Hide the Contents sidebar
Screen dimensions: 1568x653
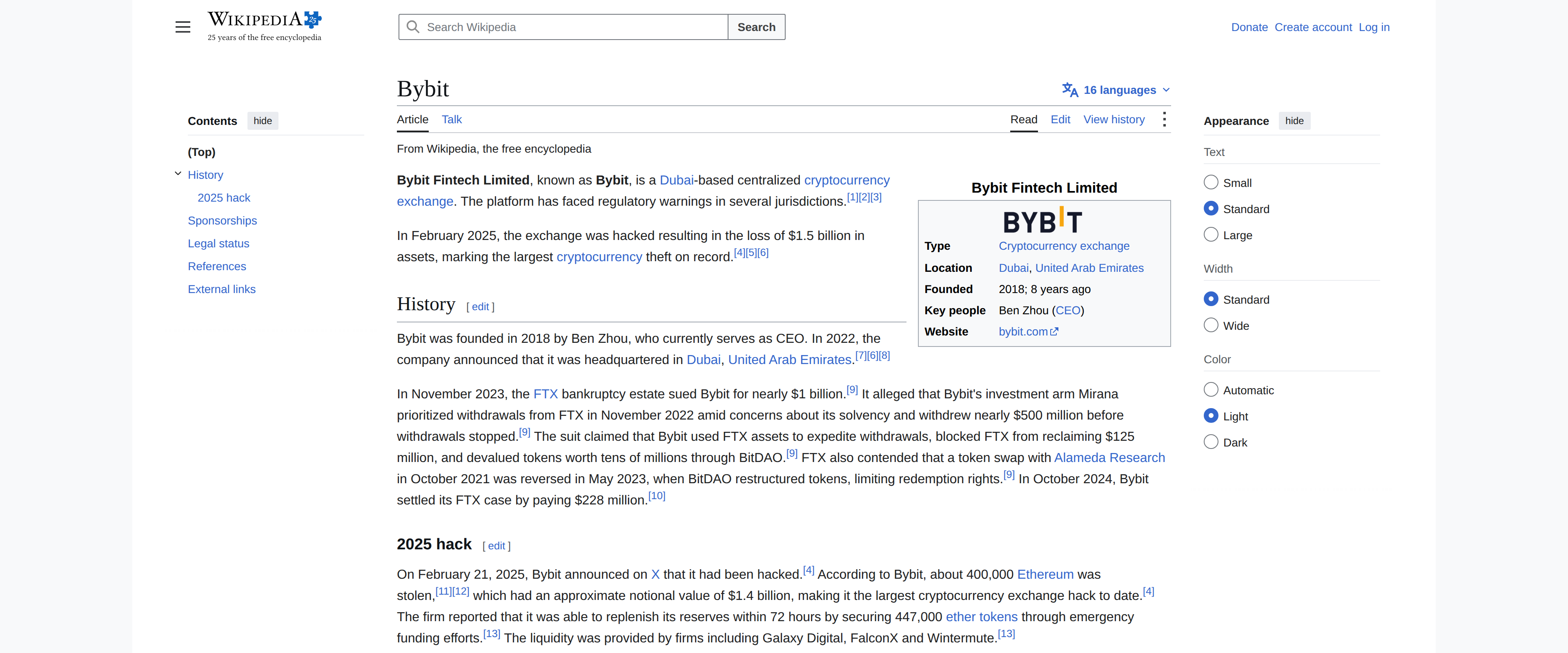coord(262,121)
